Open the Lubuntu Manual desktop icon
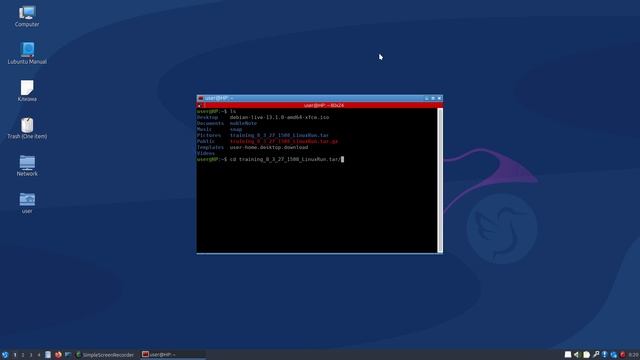The width and height of the screenshot is (640, 360). click(x=27, y=53)
